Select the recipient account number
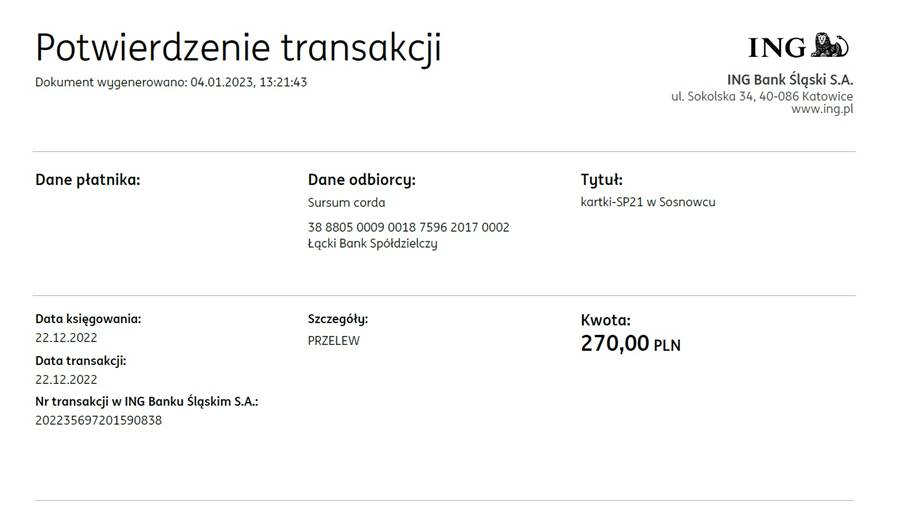 pyautogui.click(x=409, y=227)
